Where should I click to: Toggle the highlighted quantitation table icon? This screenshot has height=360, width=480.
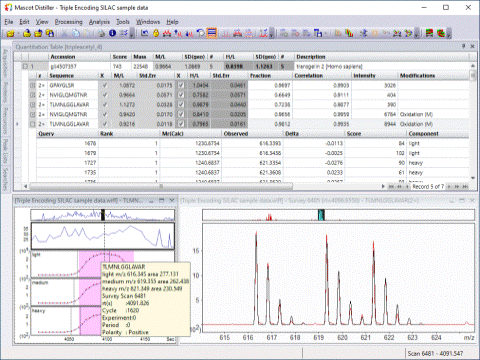pos(212,33)
